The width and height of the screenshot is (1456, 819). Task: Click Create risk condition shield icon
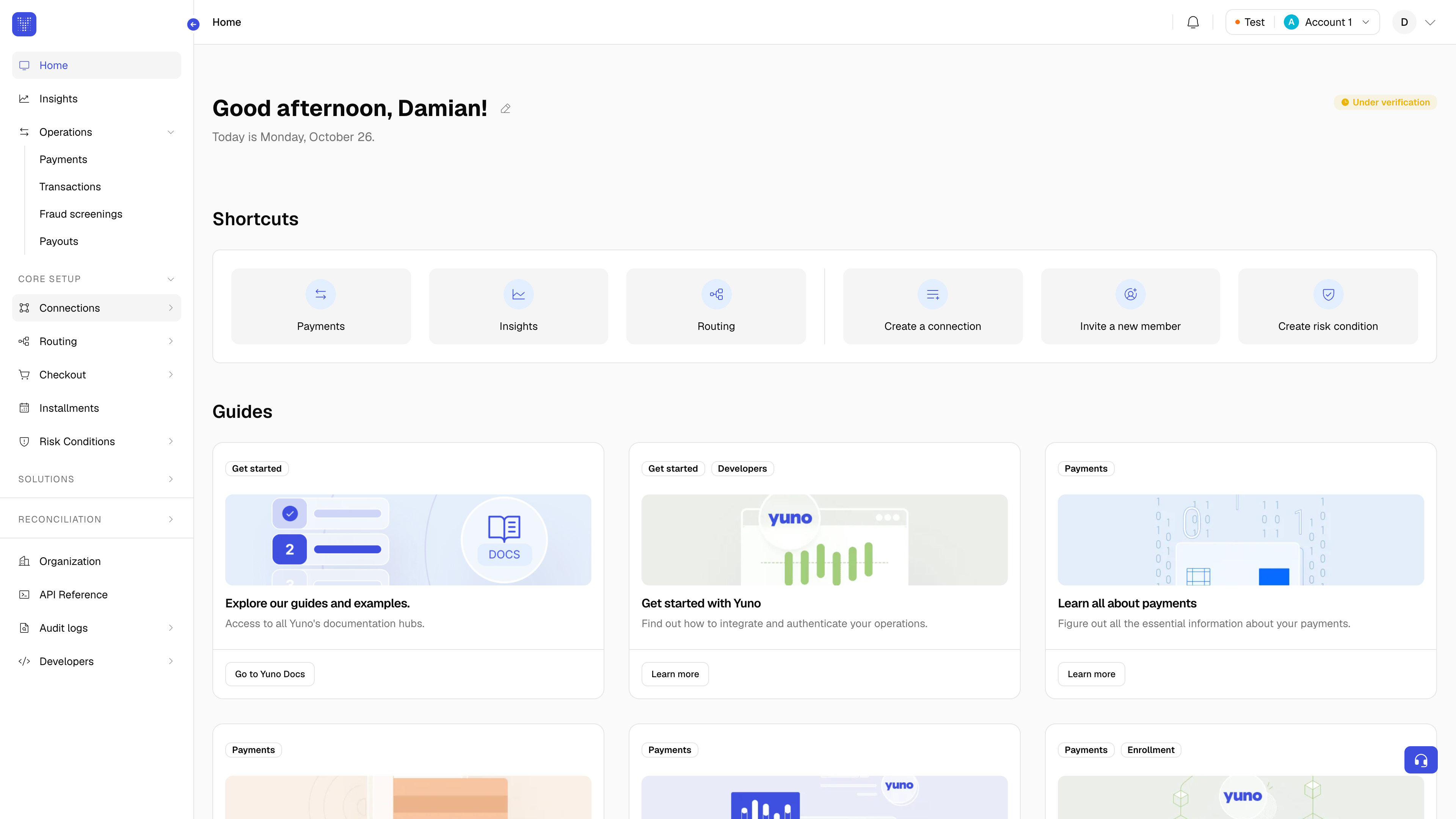pyautogui.click(x=1328, y=294)
